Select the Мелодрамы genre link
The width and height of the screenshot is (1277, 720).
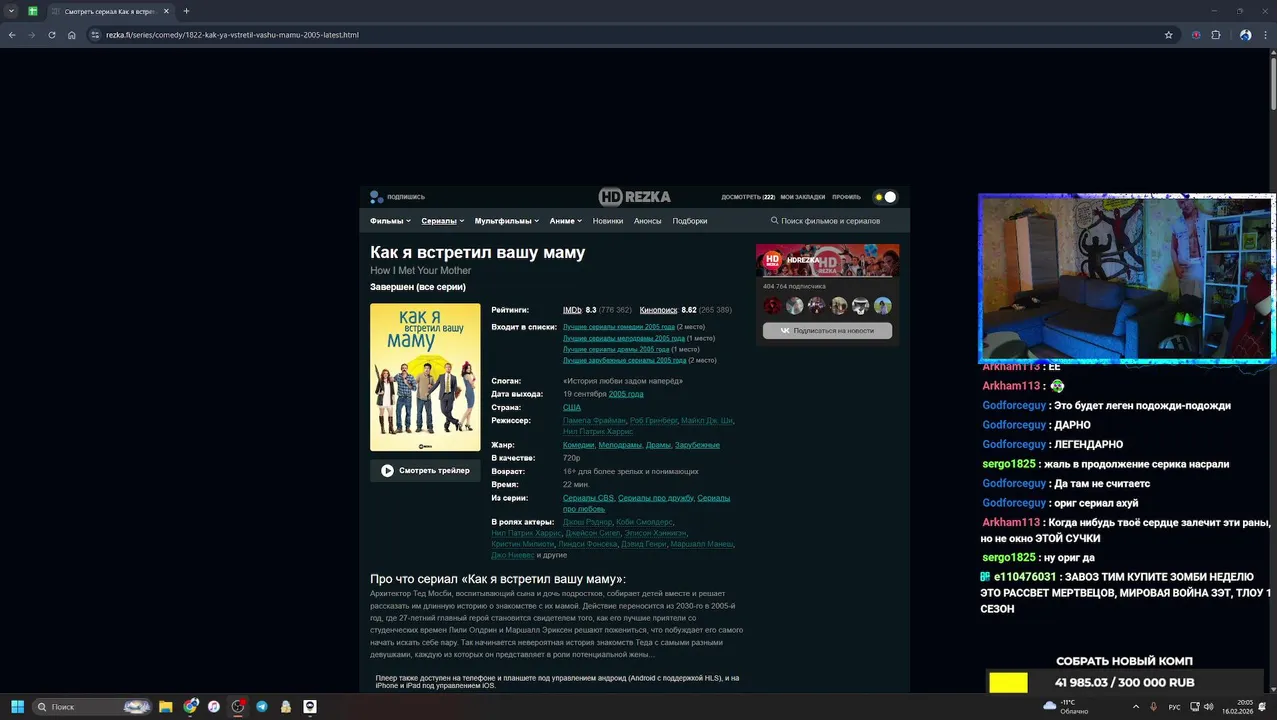point(620,445)
